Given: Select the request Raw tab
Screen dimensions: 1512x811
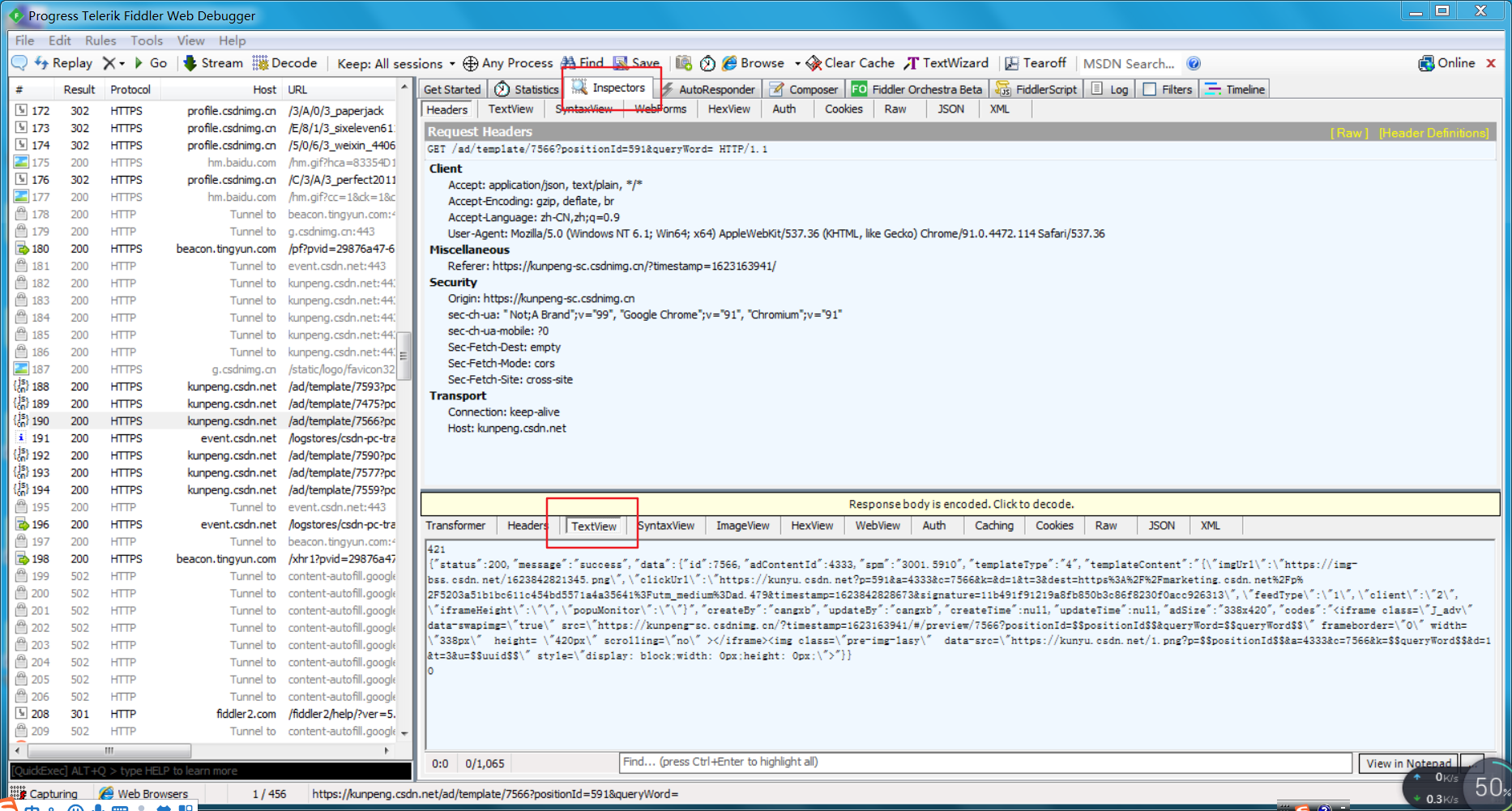Looking at the screenshot, I should point(895,109).
